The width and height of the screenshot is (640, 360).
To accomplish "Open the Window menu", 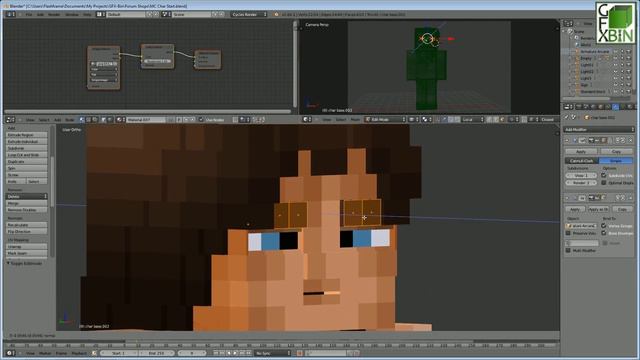I will [72, 14].
